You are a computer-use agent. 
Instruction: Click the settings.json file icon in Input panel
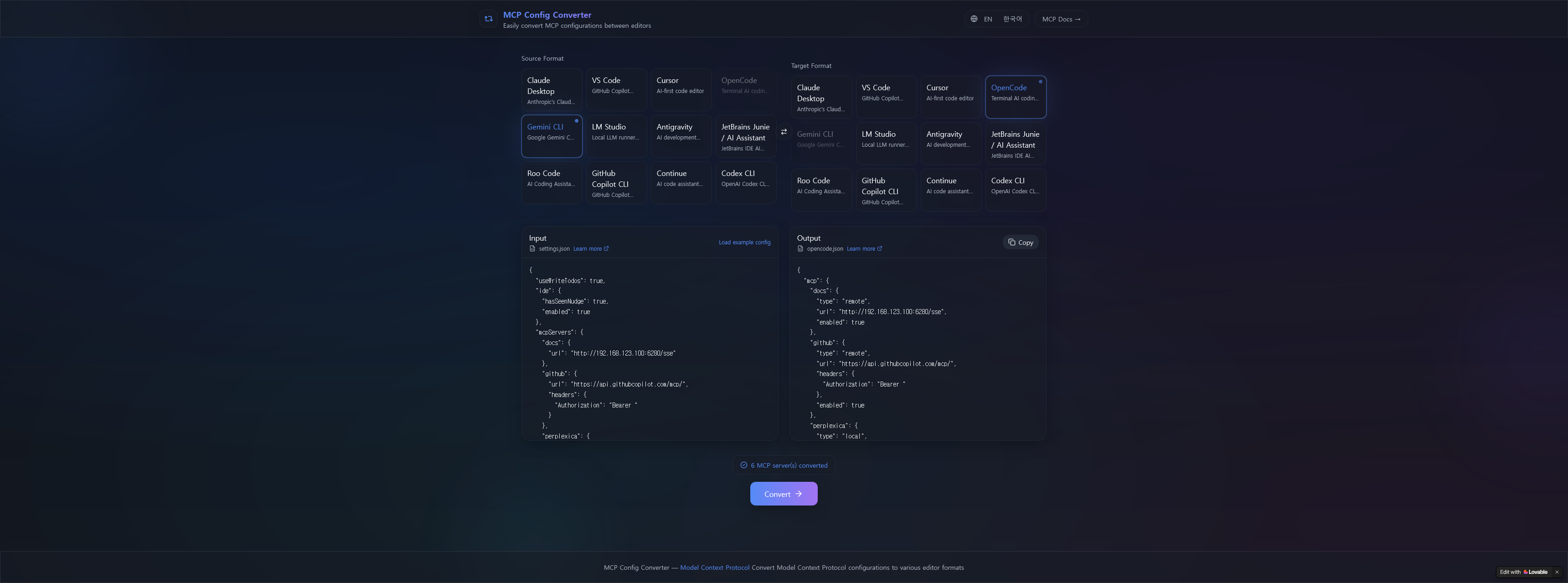tap(533, 249)
